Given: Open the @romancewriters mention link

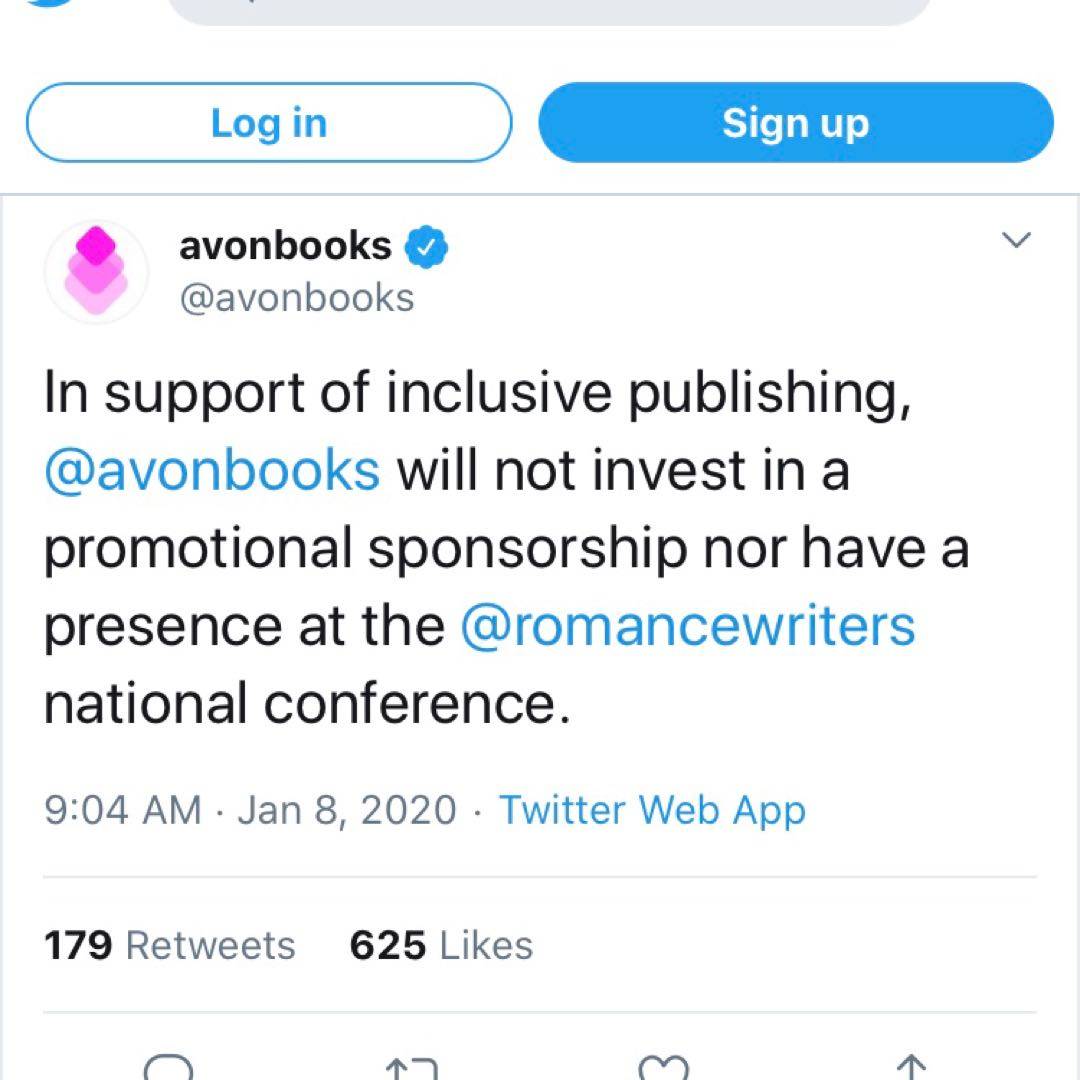Looking at the screenshot, I should click(x=687, y=626).
